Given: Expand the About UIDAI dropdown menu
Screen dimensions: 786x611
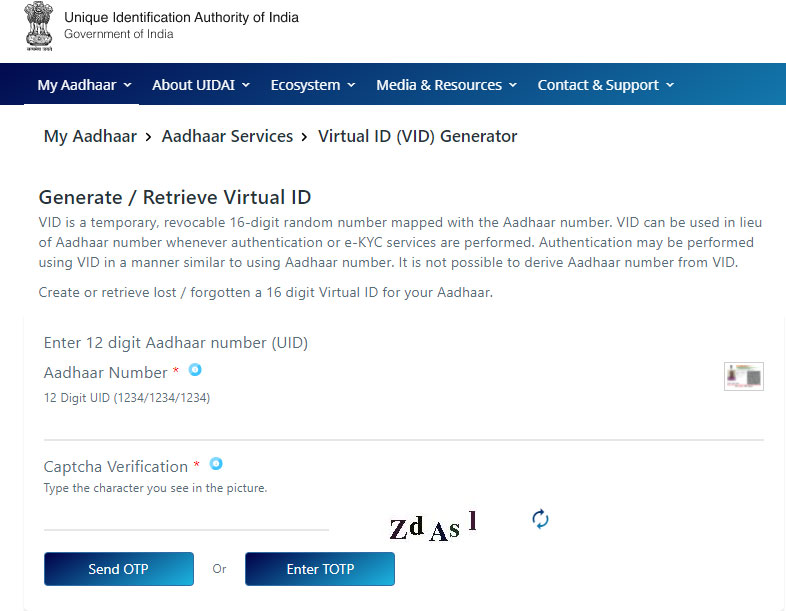Looking at the screenshot, I should click(201, 85).
